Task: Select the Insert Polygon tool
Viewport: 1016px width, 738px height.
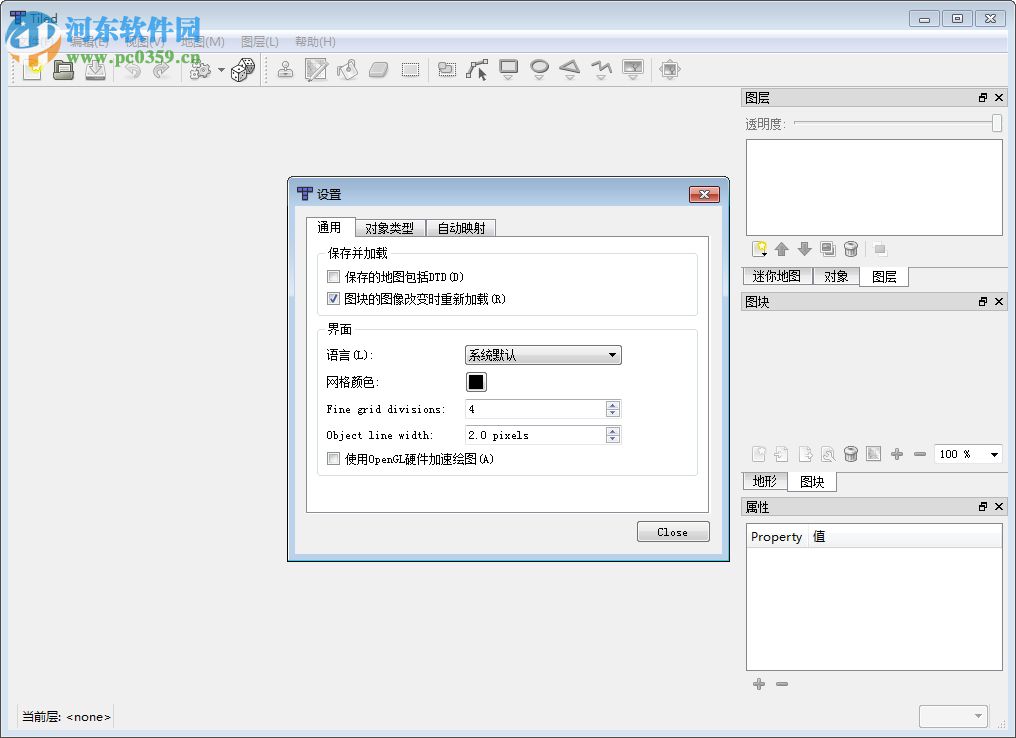Action: click(570, 67)
